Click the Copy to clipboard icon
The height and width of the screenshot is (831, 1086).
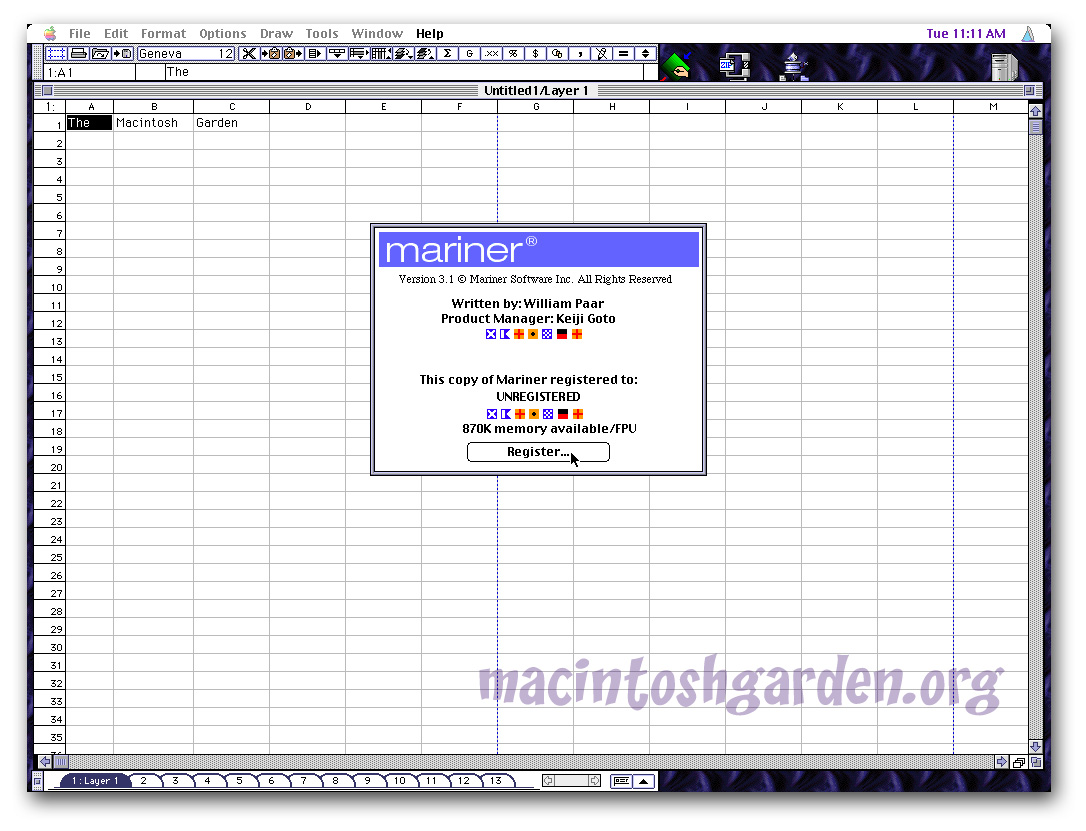click(x=270, y=53)
